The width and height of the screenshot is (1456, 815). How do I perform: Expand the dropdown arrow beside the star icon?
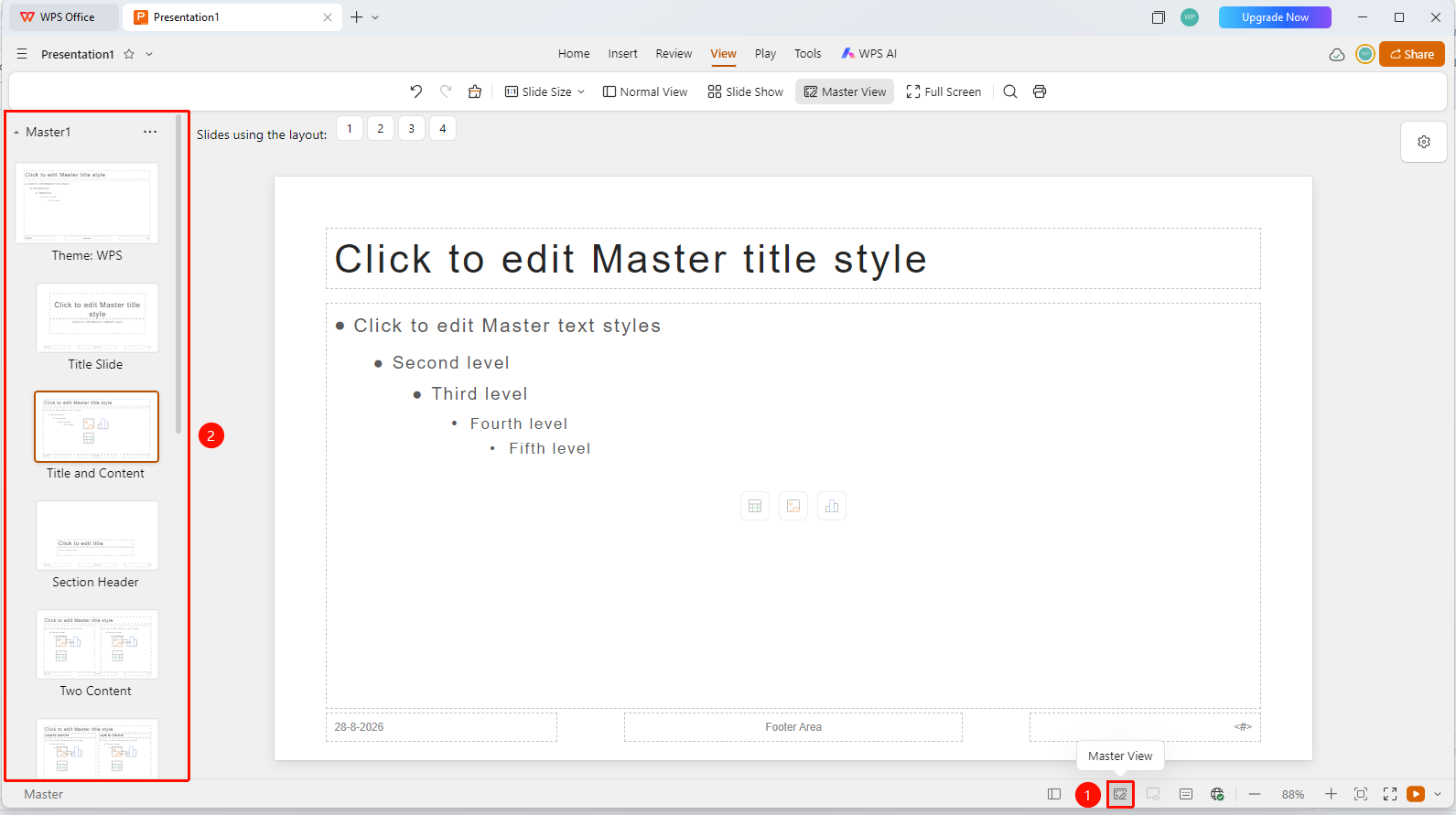click(149, 54)
